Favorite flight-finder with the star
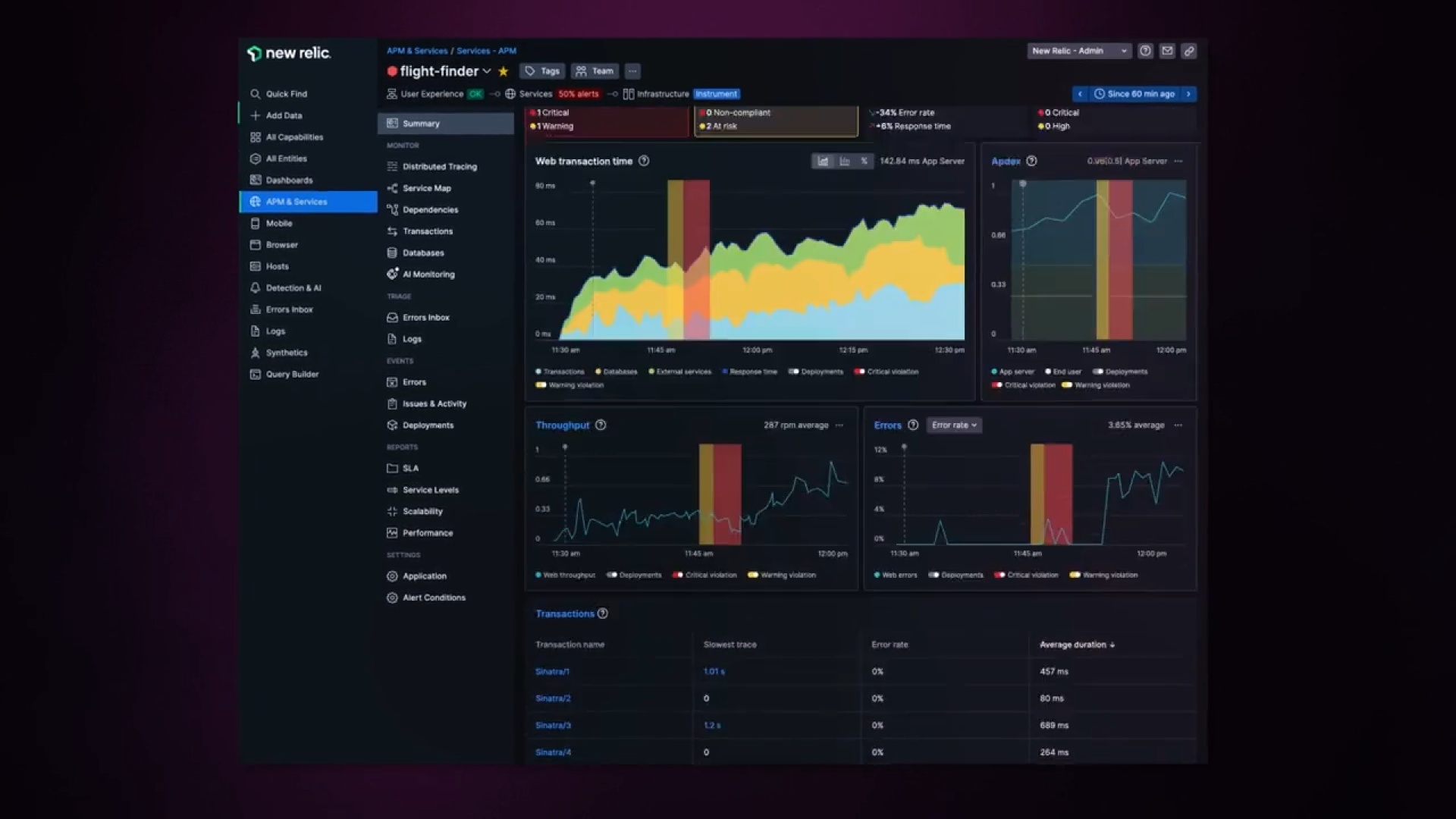The height and width of the screenshot is (819, 1456). tap(503, 71)
